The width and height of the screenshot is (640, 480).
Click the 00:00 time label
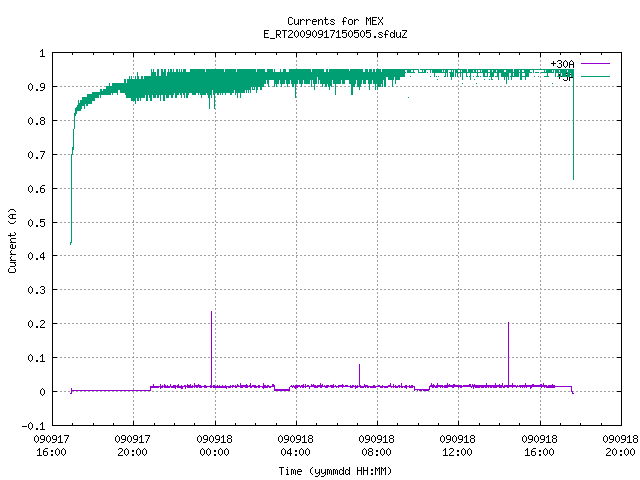[214, 452]
